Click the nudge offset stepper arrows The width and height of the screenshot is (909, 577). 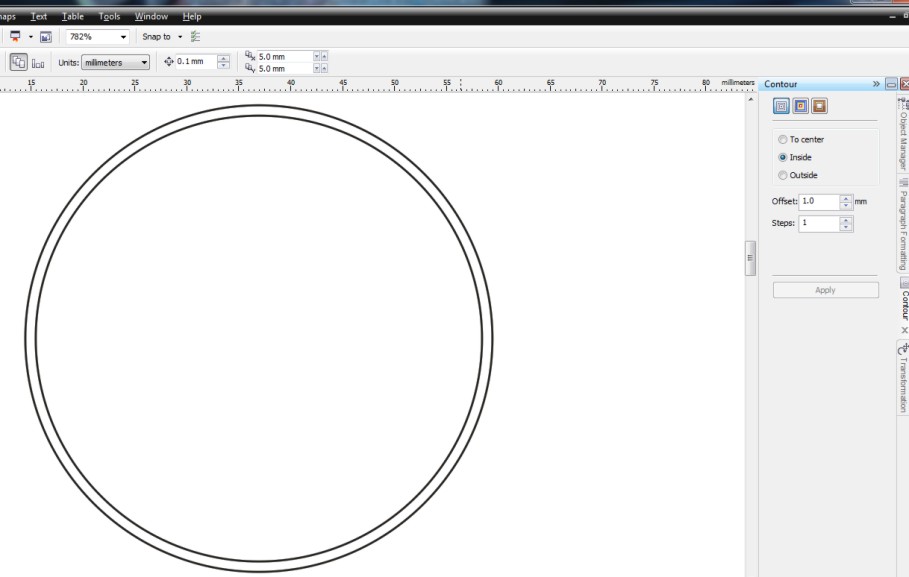[x=223, y=61]
